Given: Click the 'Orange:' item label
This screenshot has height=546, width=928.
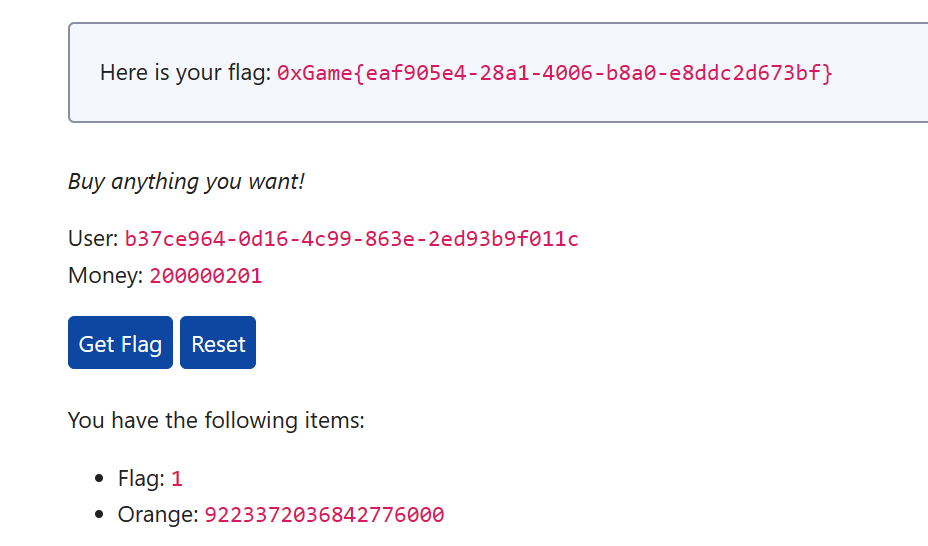Looking at the screenshot, I should pyautogui.click(x=158, y=515).
